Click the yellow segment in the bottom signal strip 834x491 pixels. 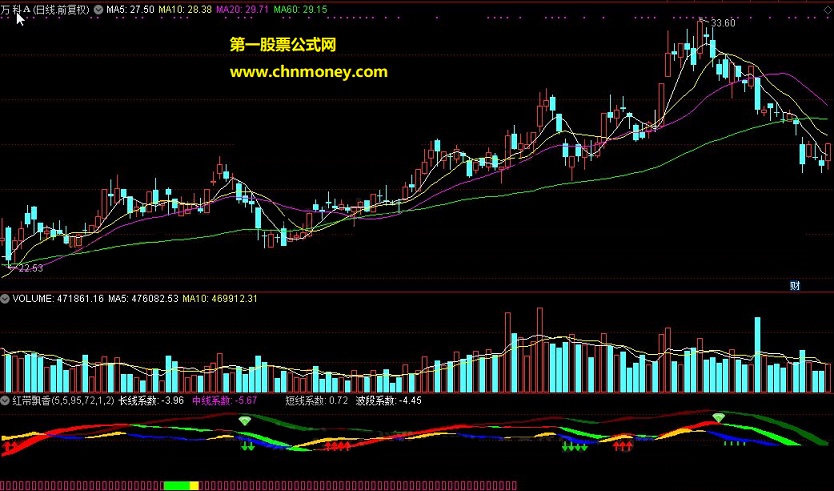(194, 485)
